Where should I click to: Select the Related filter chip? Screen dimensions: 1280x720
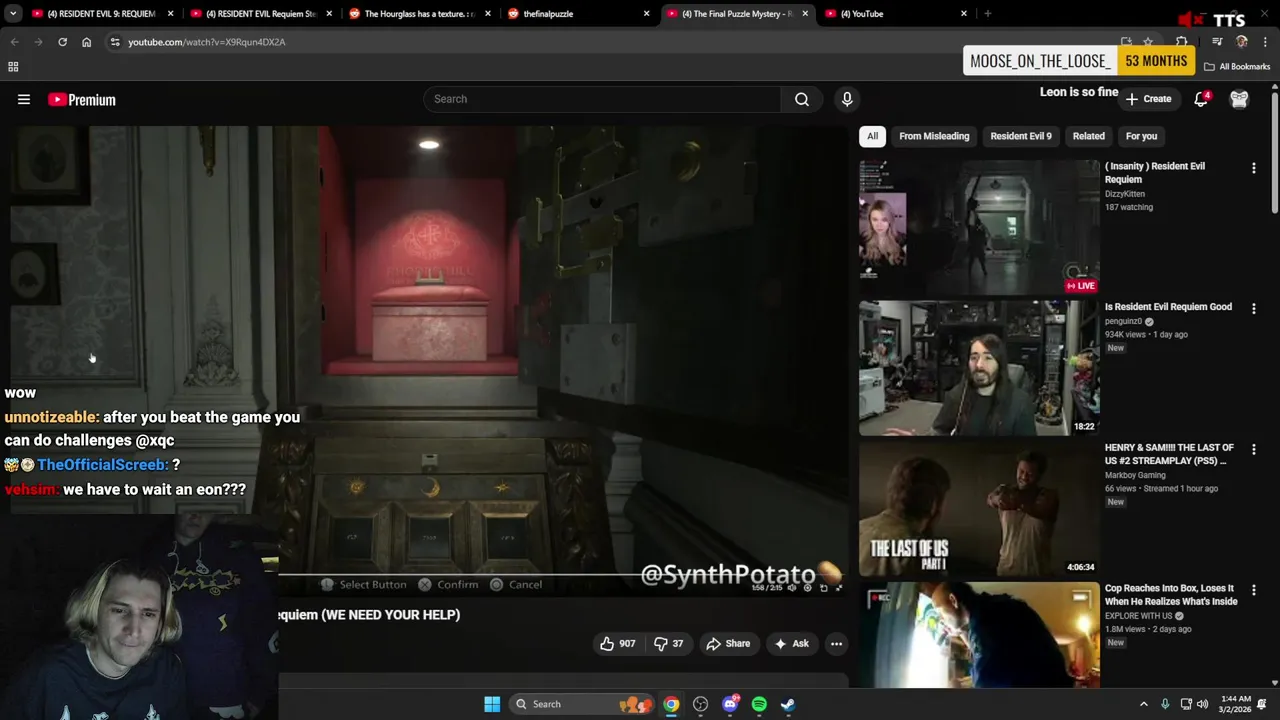click(x=1089, y=136)
